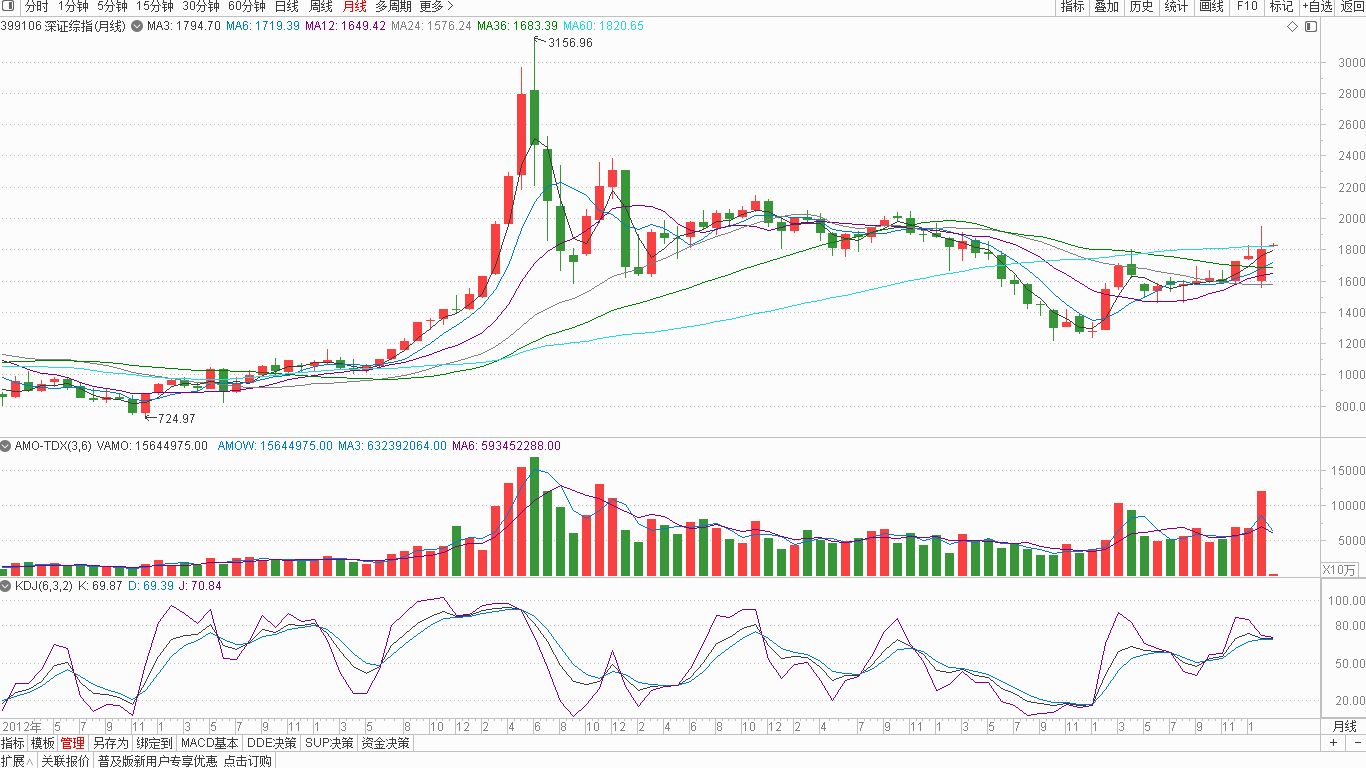Open F10 company info
Image resolution: width=1366 pixels, height=768 pixels.
click(x=1246, y=6)
